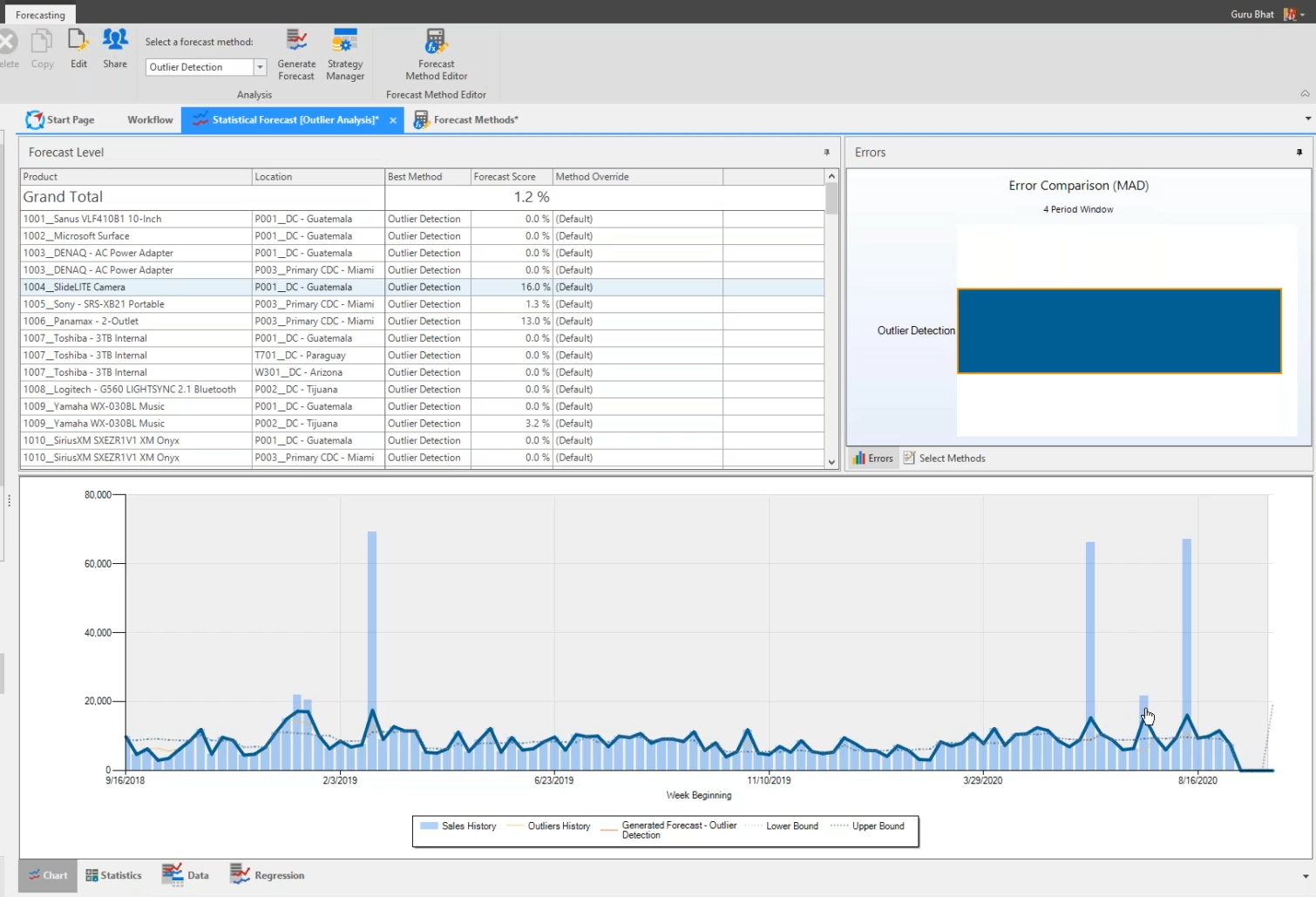Click the table vertical scrollbar thumb

(831, 198)
